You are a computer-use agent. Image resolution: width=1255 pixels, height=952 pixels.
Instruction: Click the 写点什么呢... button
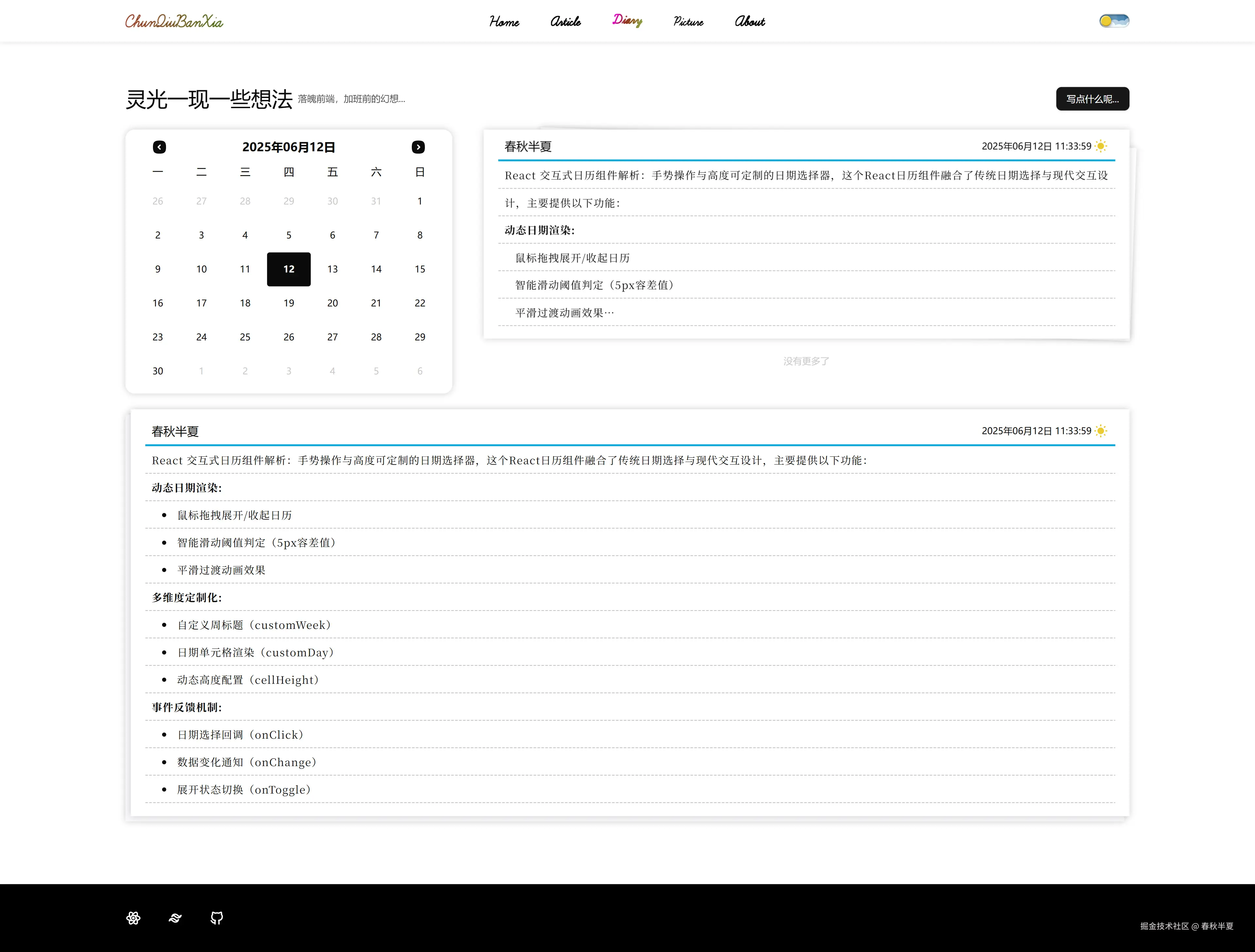pyautogui.click(x=1092, y=98)
